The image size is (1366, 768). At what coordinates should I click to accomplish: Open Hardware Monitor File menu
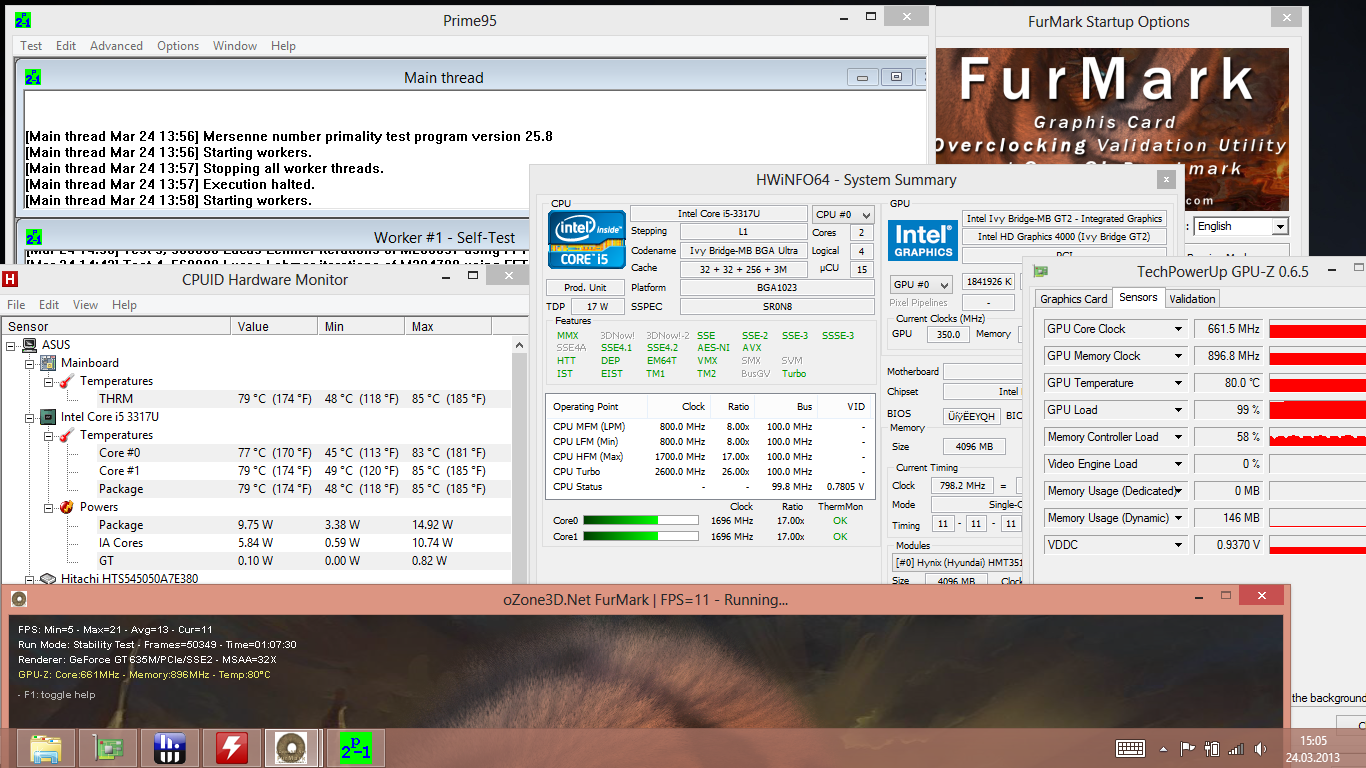16,305
